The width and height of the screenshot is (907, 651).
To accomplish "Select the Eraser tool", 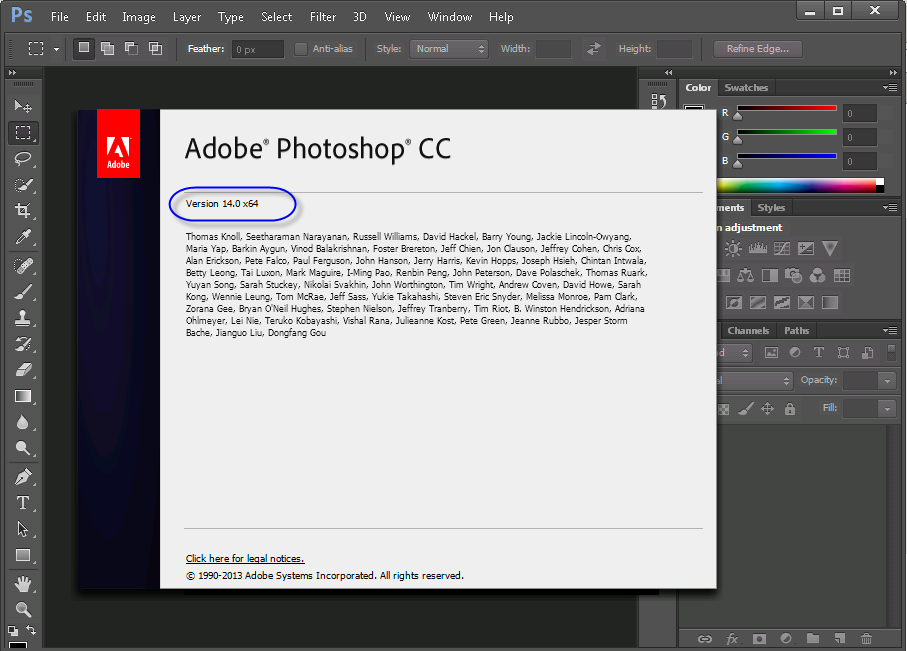I will (x=23, y=370).
